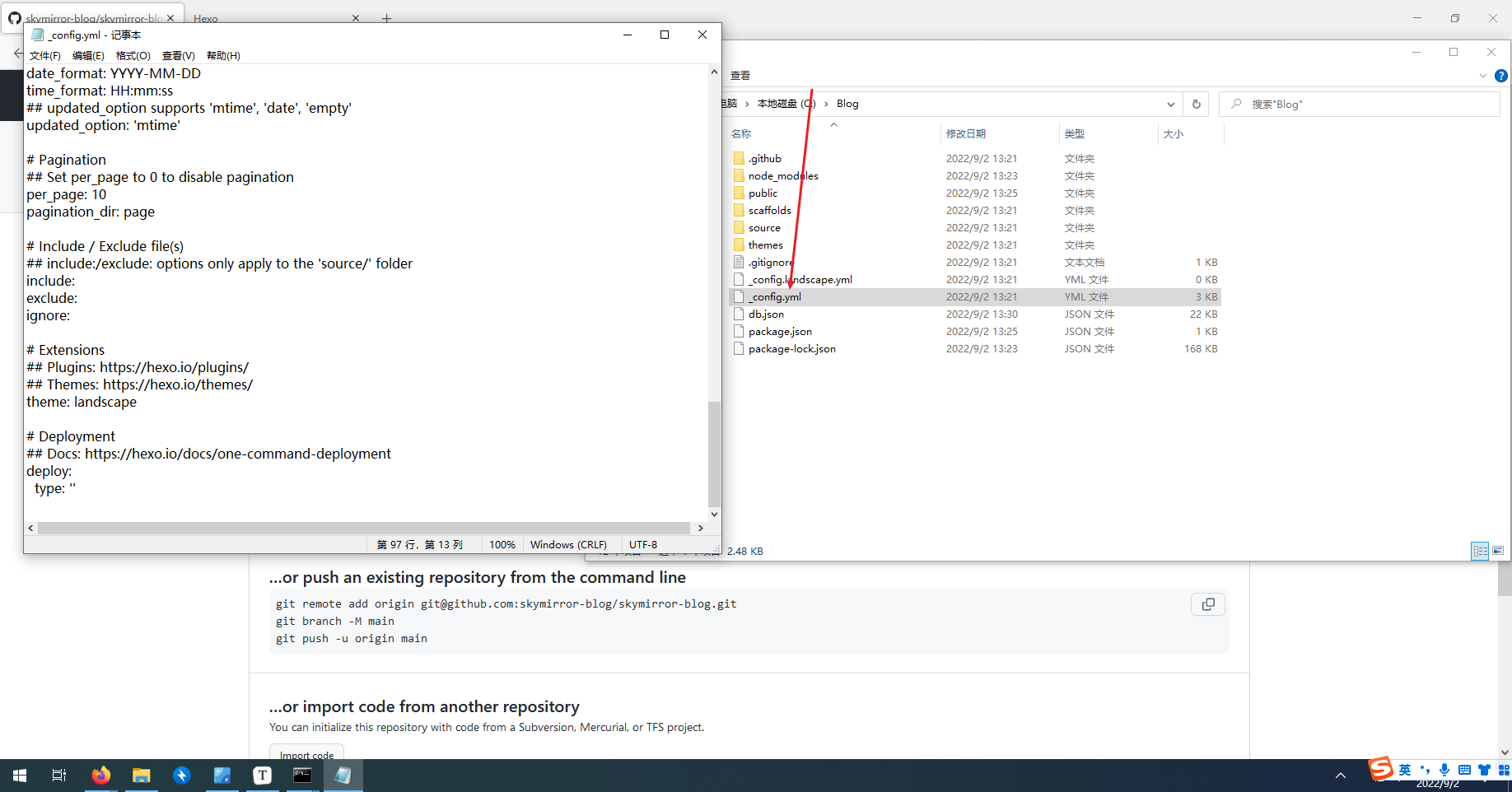Show hidden system tray icons
The width and height of the screenshot is (1512, 792).
tap(1340, 775)
